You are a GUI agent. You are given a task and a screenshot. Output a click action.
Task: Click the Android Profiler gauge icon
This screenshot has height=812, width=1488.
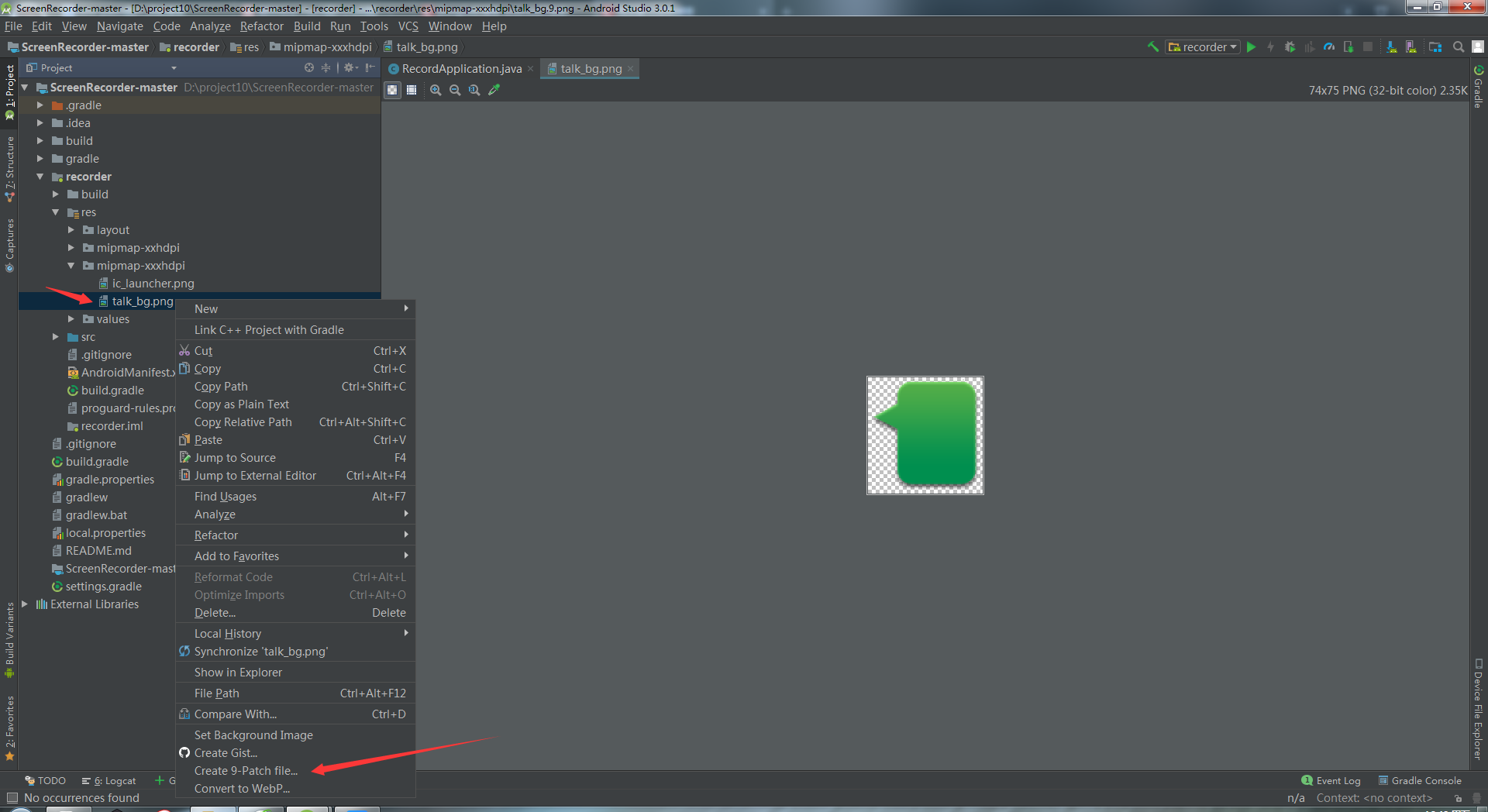pyautogui.click(x=1330, y=47)
